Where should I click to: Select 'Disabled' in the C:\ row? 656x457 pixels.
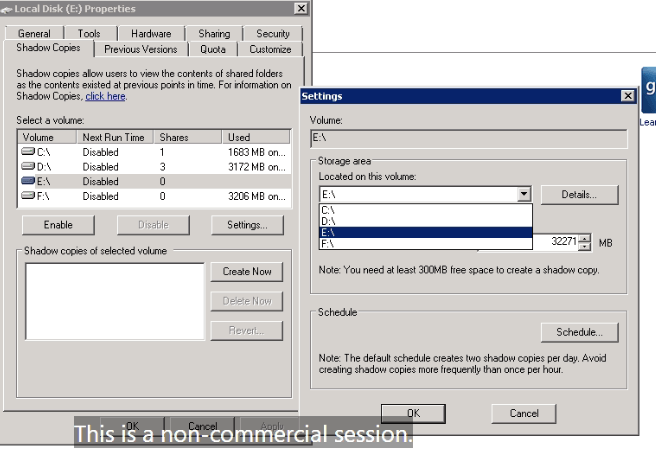coord(100,152)
